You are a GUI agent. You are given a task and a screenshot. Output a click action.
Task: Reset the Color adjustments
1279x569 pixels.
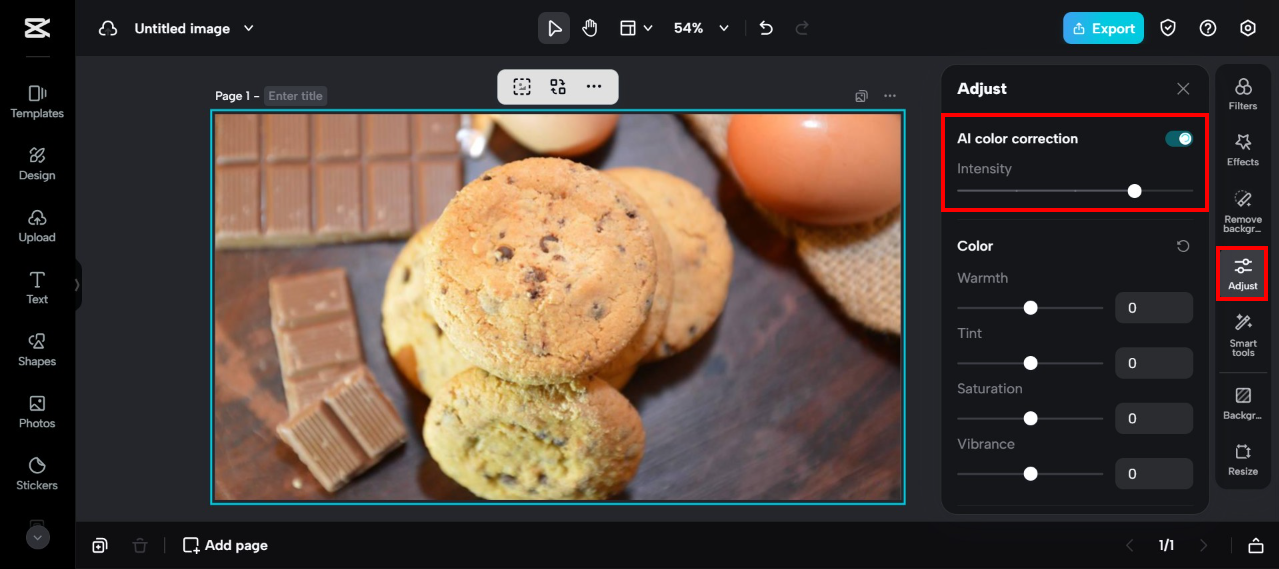pyautogui.click(x=1183, y=246)
